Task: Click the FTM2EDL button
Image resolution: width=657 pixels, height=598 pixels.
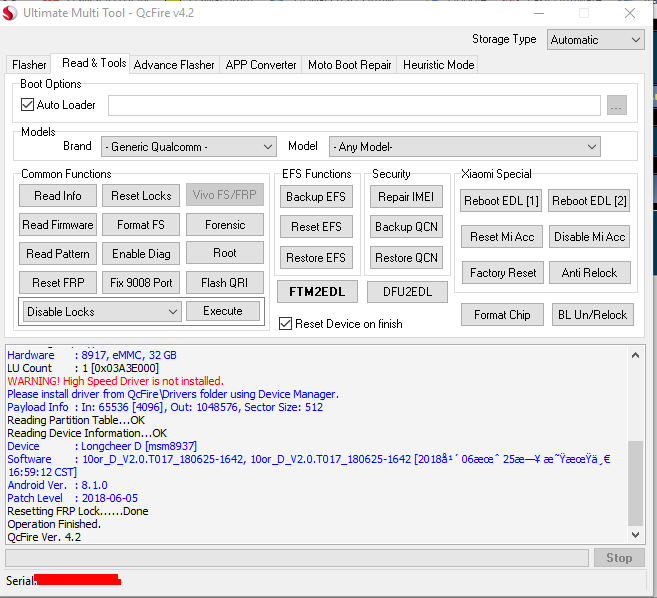Action: pos(317,292)
